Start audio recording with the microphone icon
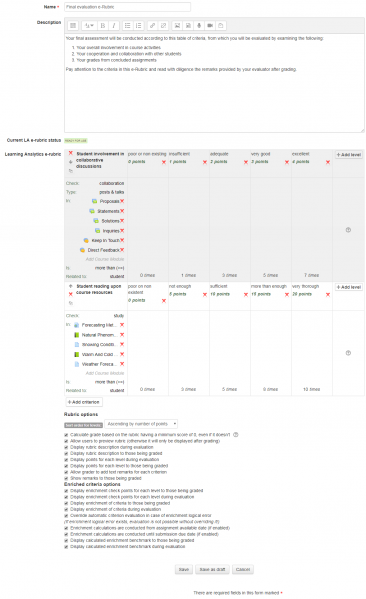Screen dimensions: 366x599 (x=199, y=26)
